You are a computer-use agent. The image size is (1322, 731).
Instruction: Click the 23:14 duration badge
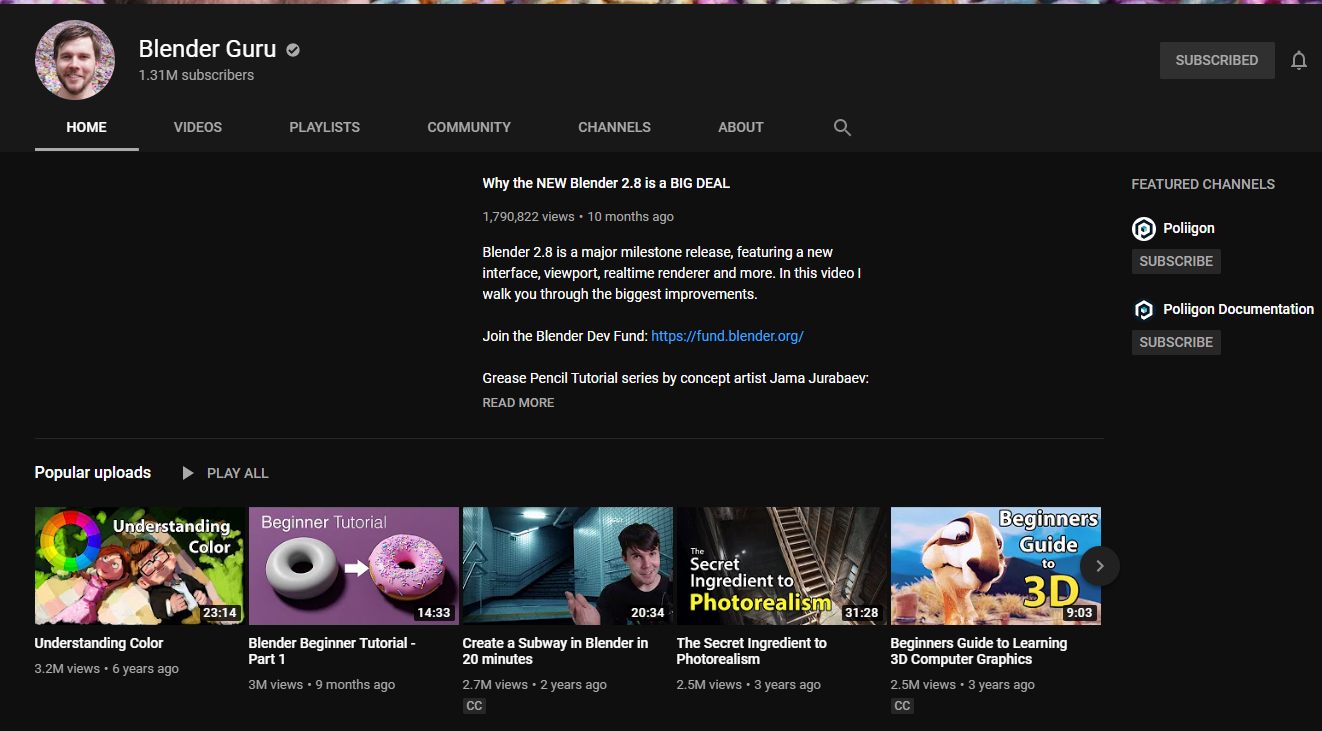click(x=220, y=613)
